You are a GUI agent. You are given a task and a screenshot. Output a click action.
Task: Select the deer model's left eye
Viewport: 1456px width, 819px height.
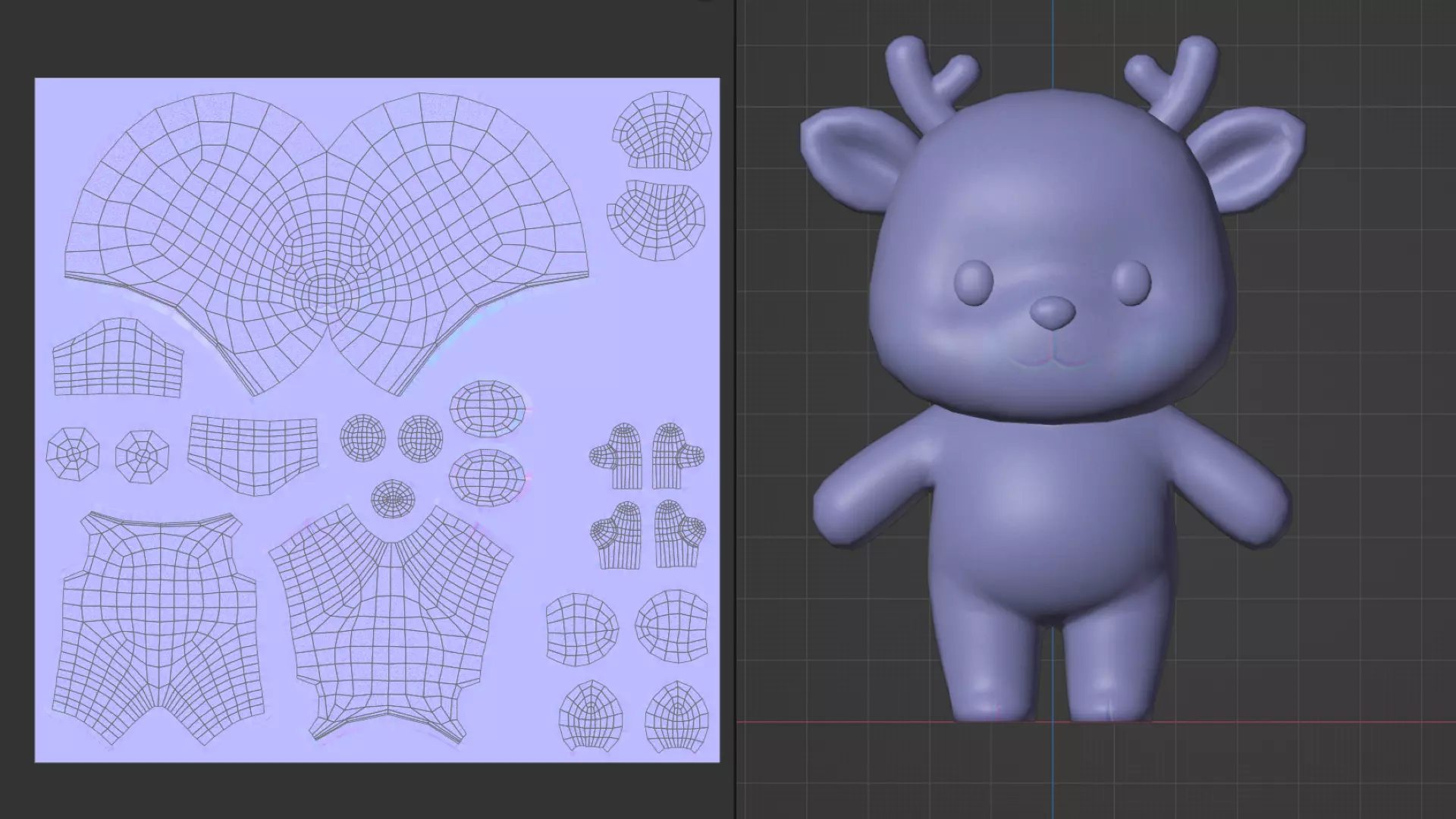[973, 282]
